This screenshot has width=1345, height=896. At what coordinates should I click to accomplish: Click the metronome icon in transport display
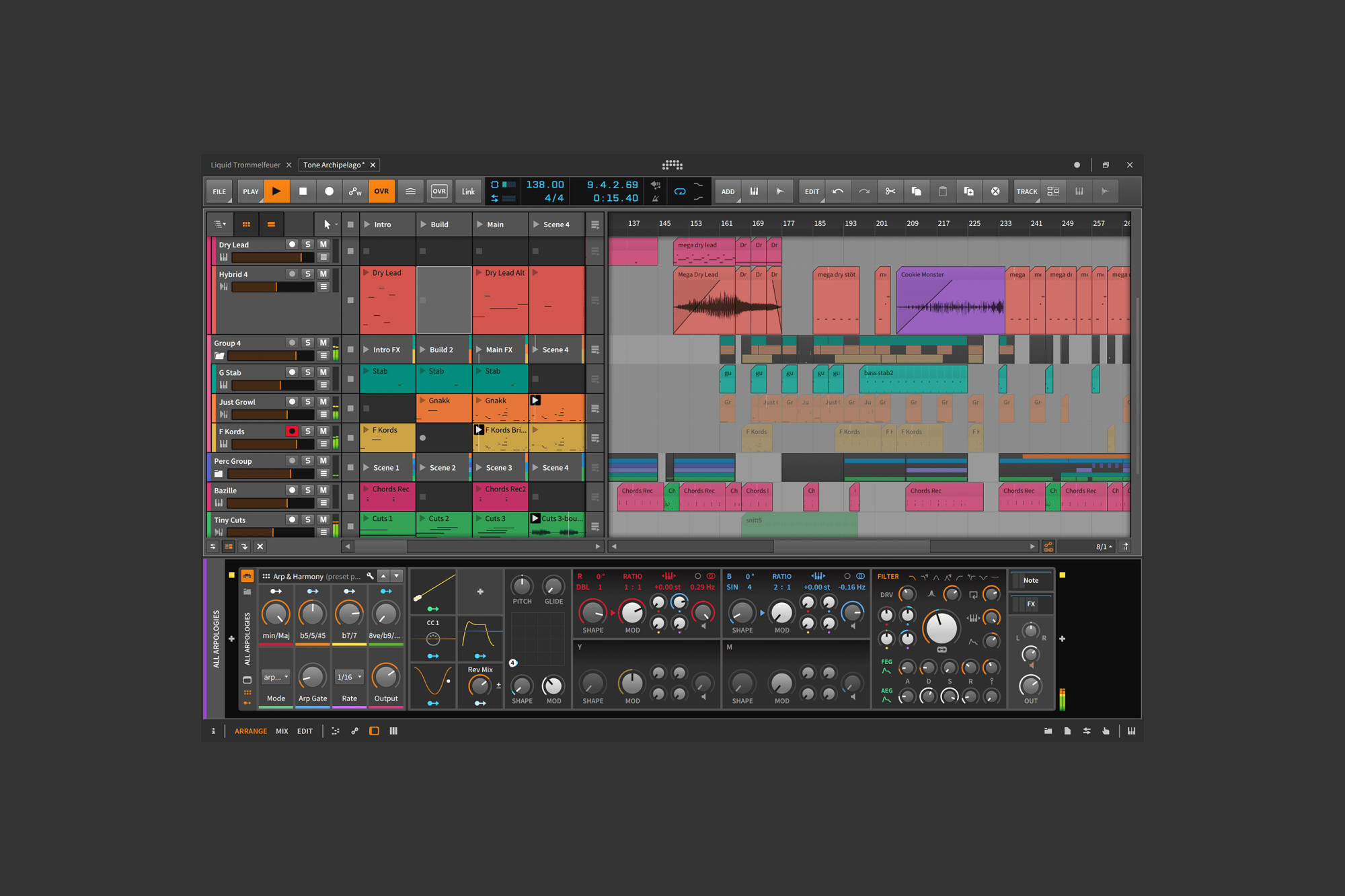[x=655, y=198]
